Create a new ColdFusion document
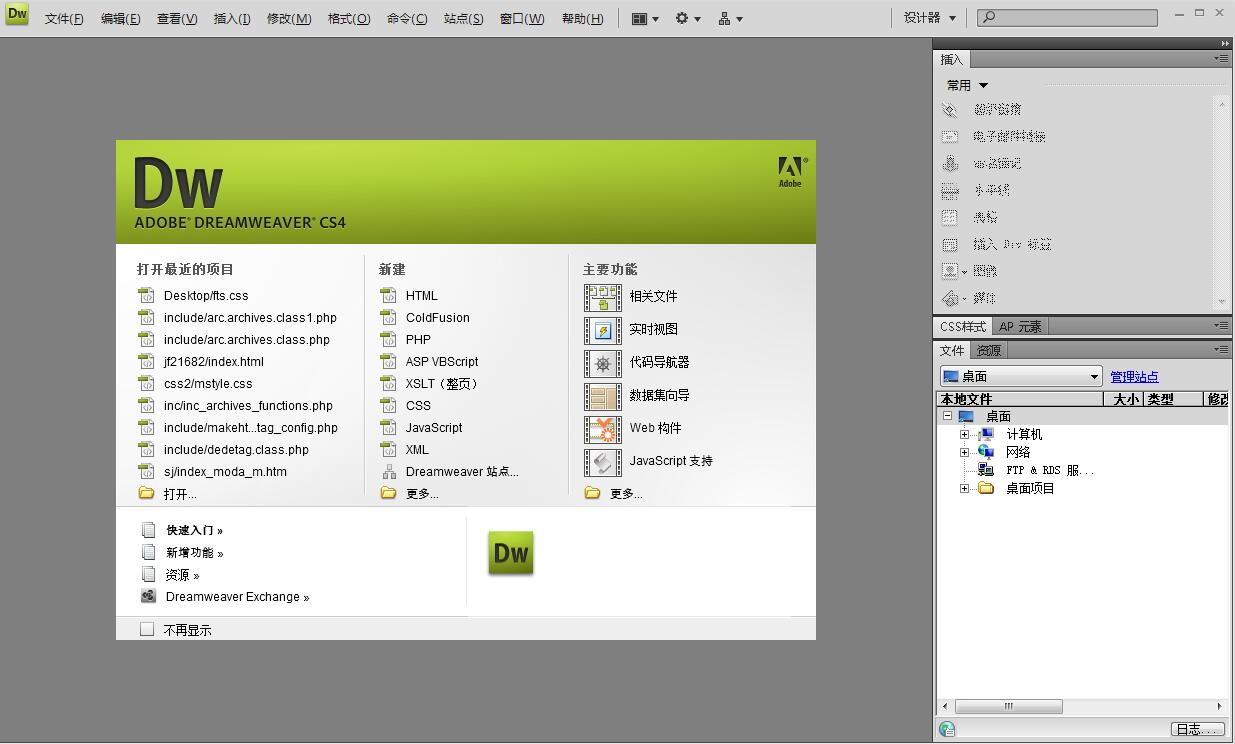The width and height of the screenshot is (1235, 744). click(437, 318)
